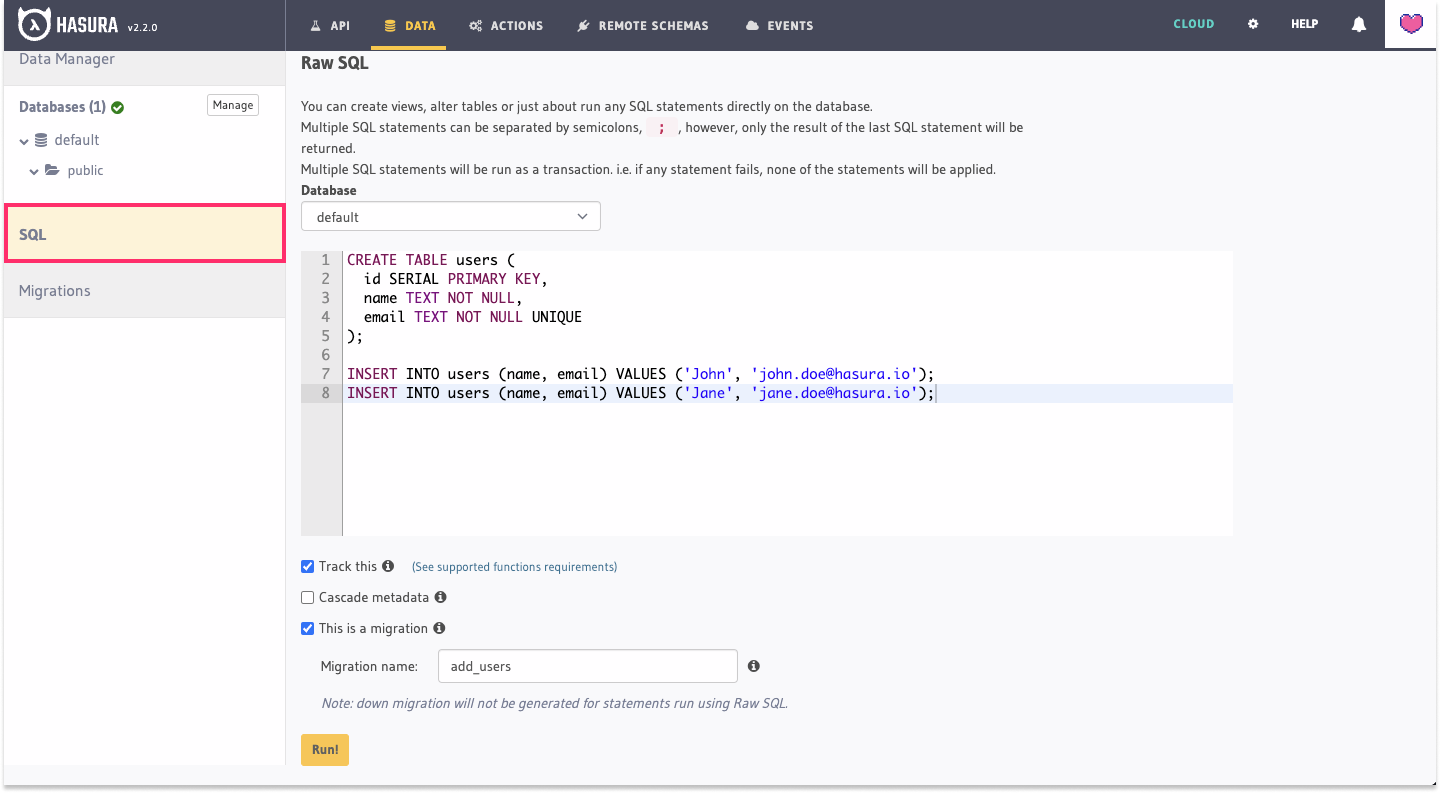Viewport: 1440px width, 793px height.
Task: Click the Manage button in the sidebar
Action: click(232, 104)
